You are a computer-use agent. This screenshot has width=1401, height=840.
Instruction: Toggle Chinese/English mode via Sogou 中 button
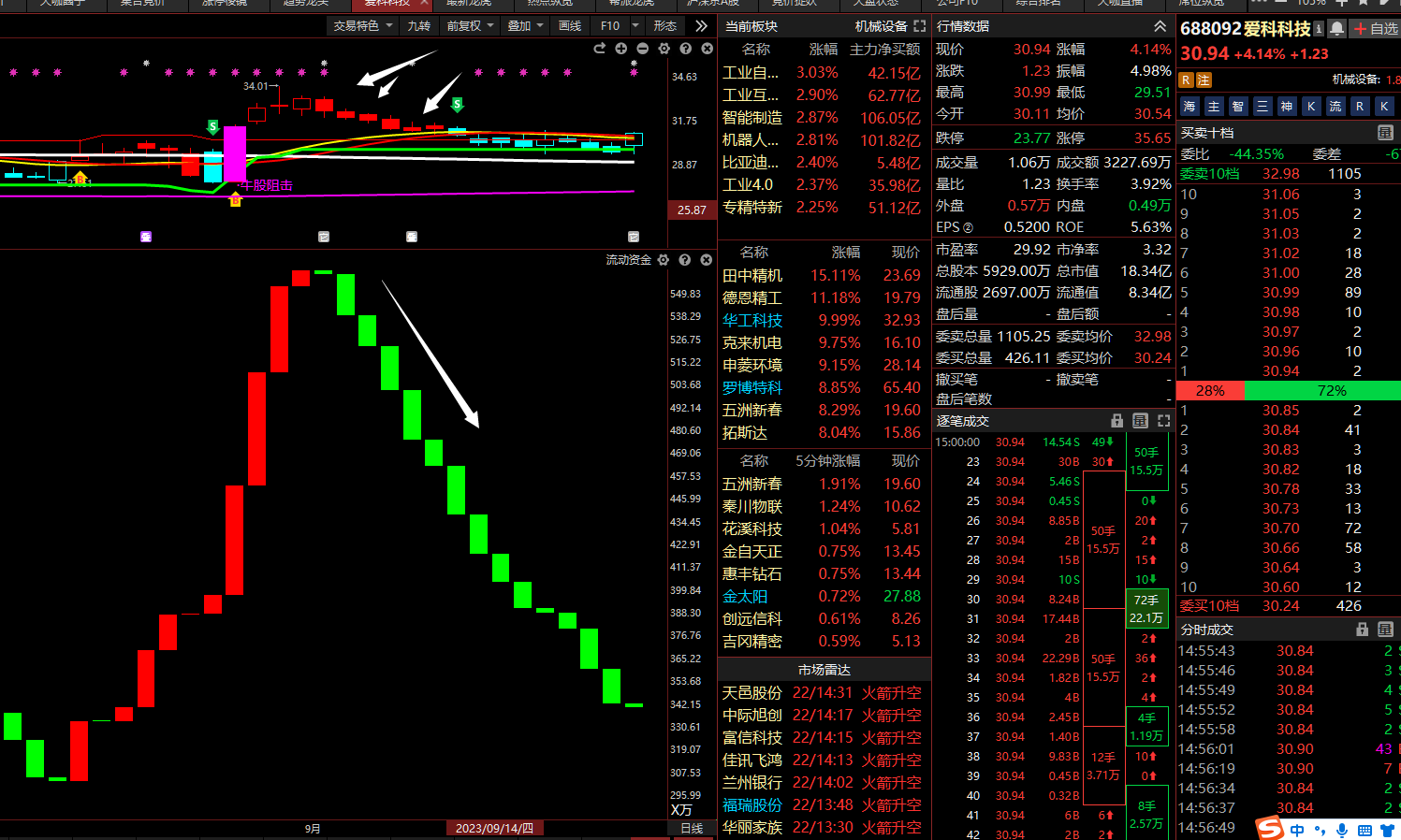tap(1297, 830)
